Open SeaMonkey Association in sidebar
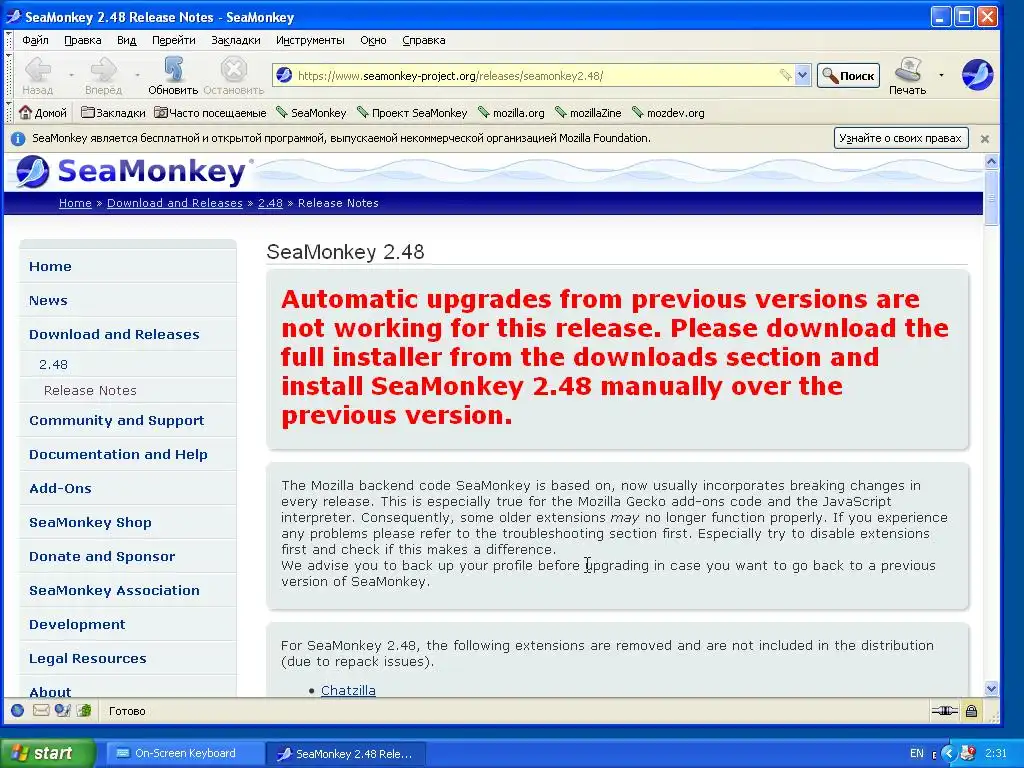 pos(114,590)
